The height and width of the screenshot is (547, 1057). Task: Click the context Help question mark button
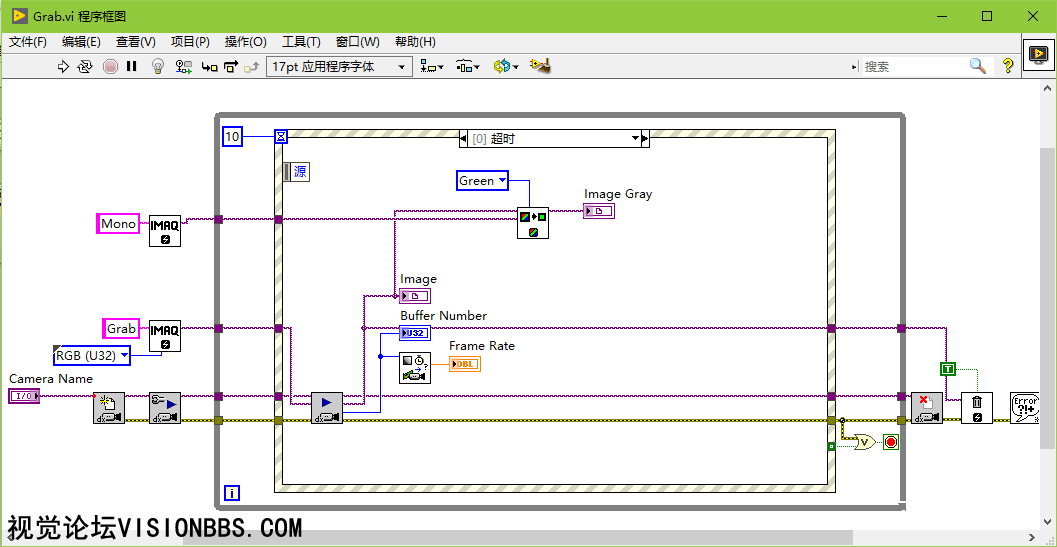click(x=1008, y=66)
